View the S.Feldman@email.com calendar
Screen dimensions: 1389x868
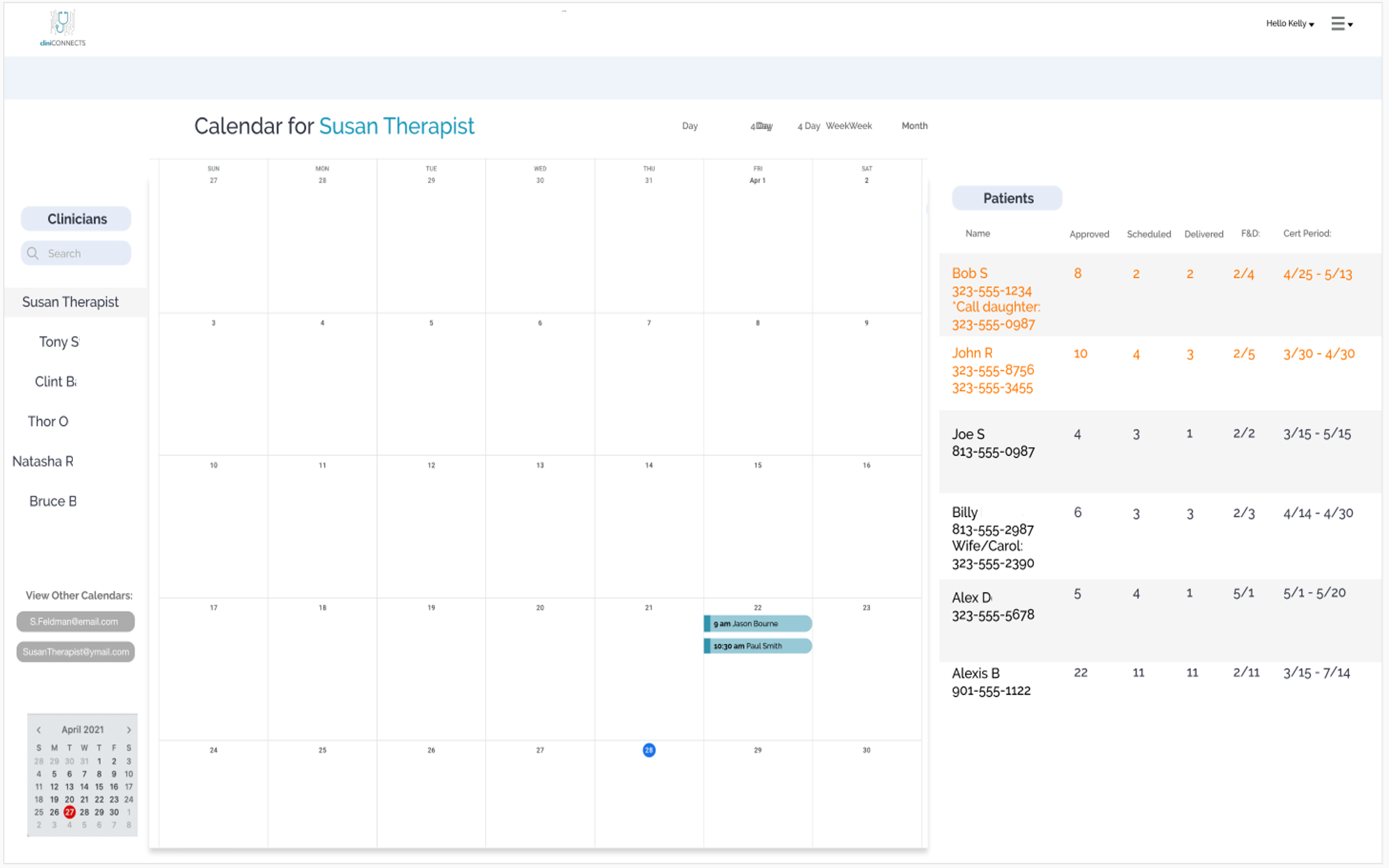[75, 621]
